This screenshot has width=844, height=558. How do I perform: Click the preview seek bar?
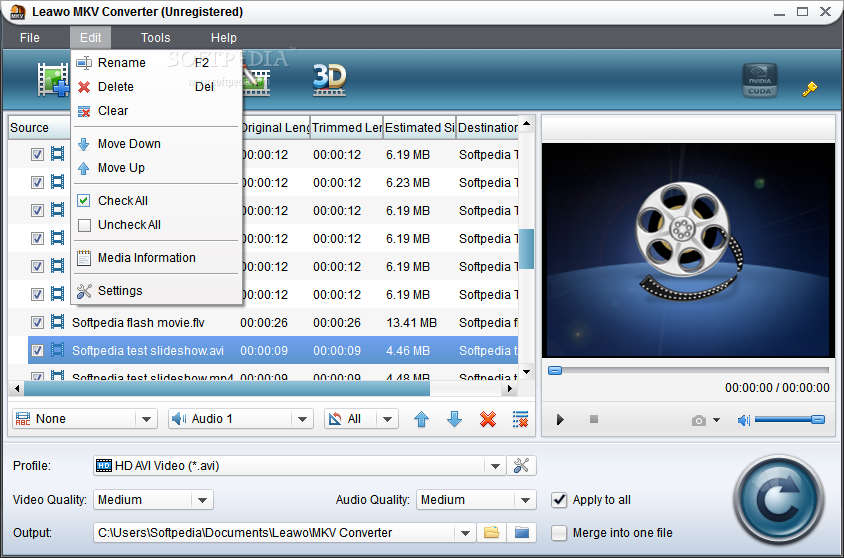[x=688, y=370]
